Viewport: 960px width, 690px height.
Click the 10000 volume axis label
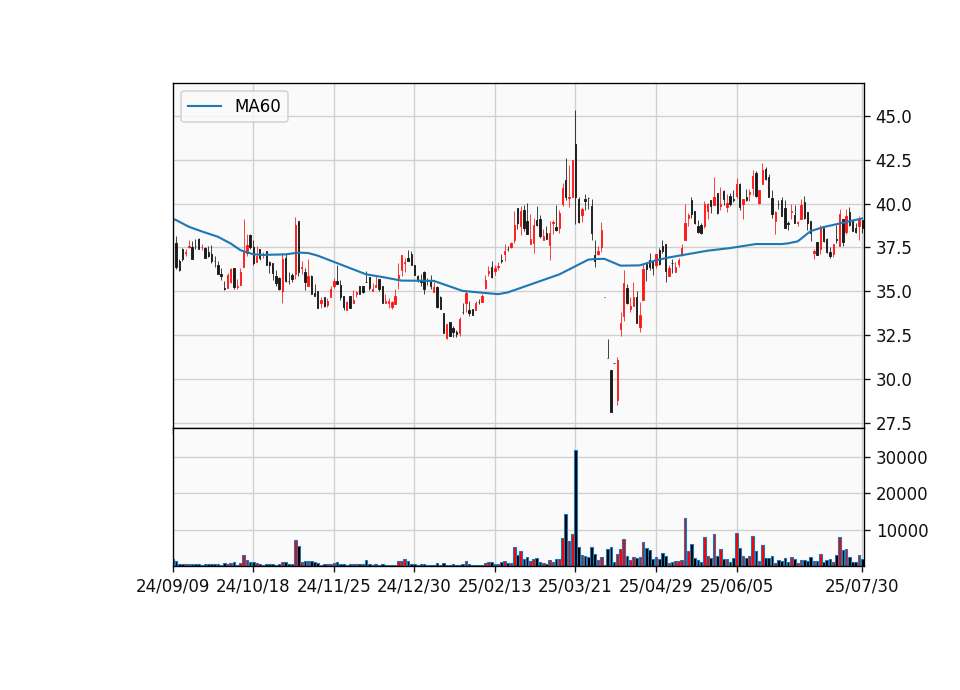[901, 531]
